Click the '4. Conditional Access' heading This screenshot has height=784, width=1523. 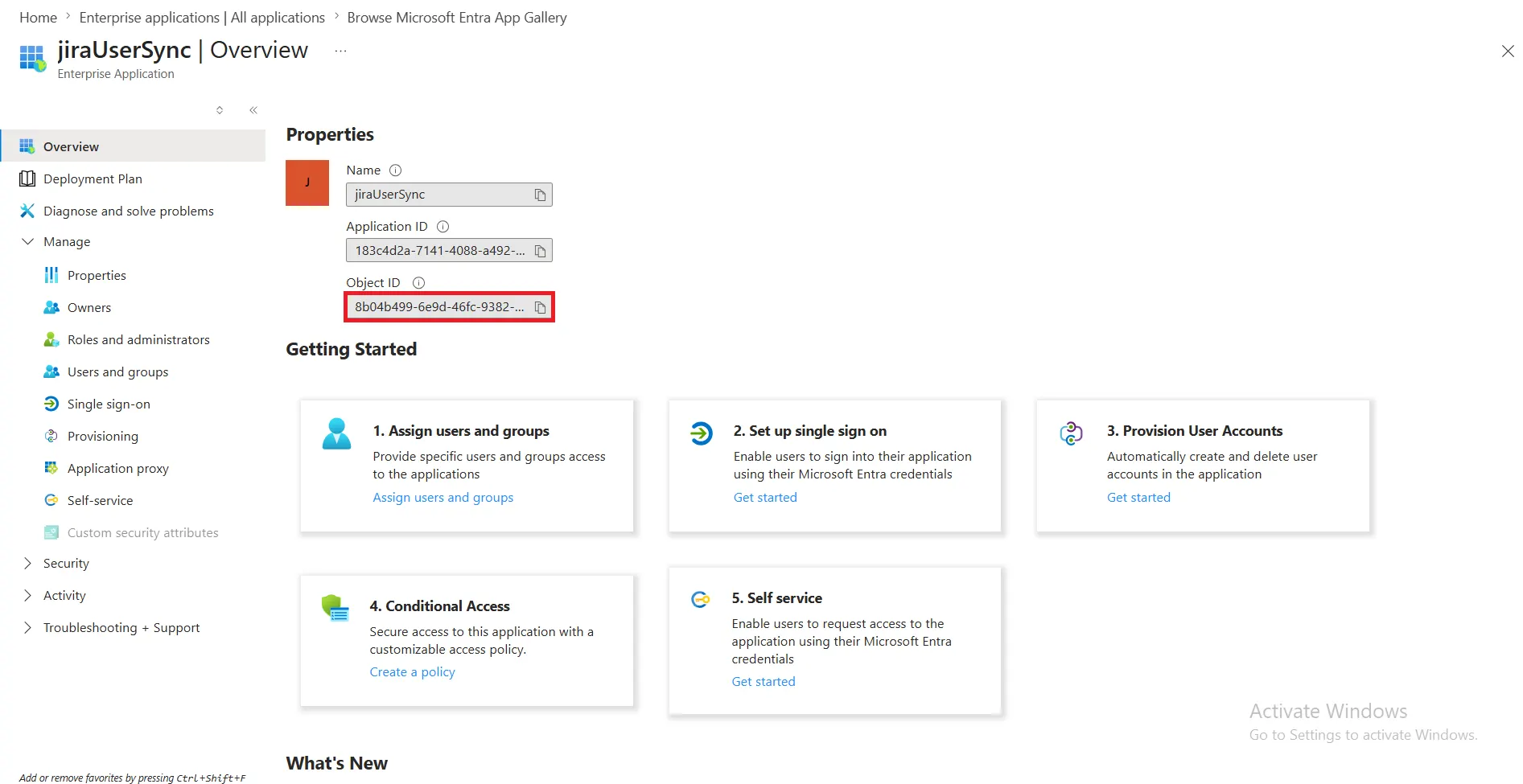point(439,606)
